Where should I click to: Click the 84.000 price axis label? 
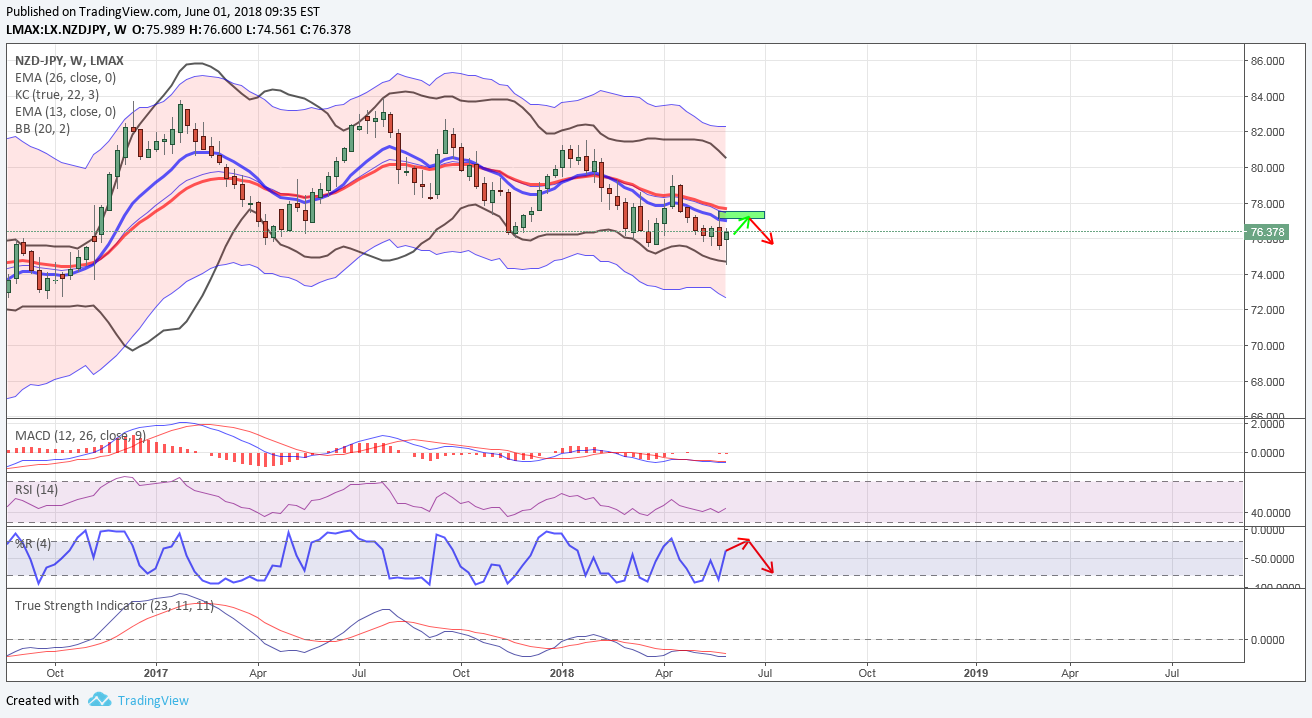[x=1267, y=97]
